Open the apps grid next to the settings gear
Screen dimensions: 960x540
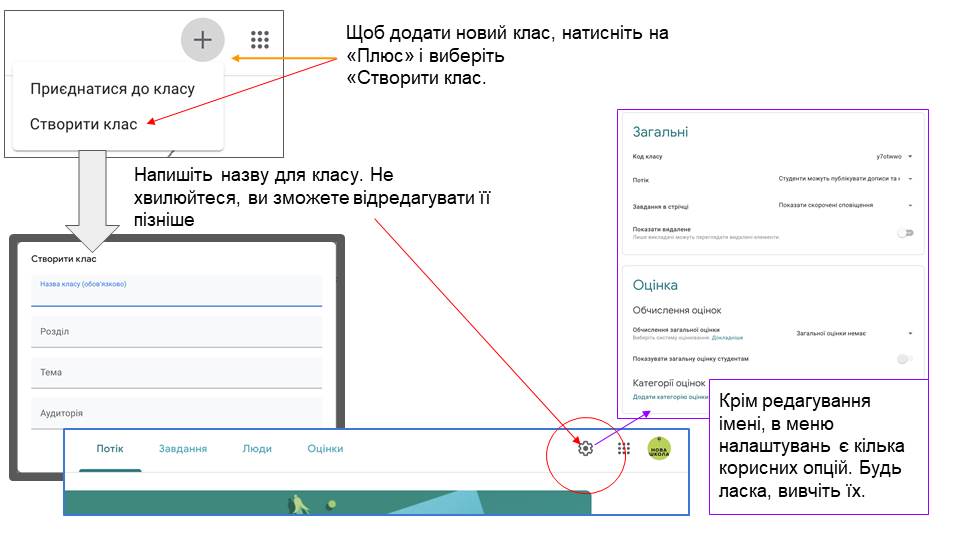[x=624, y=449]
